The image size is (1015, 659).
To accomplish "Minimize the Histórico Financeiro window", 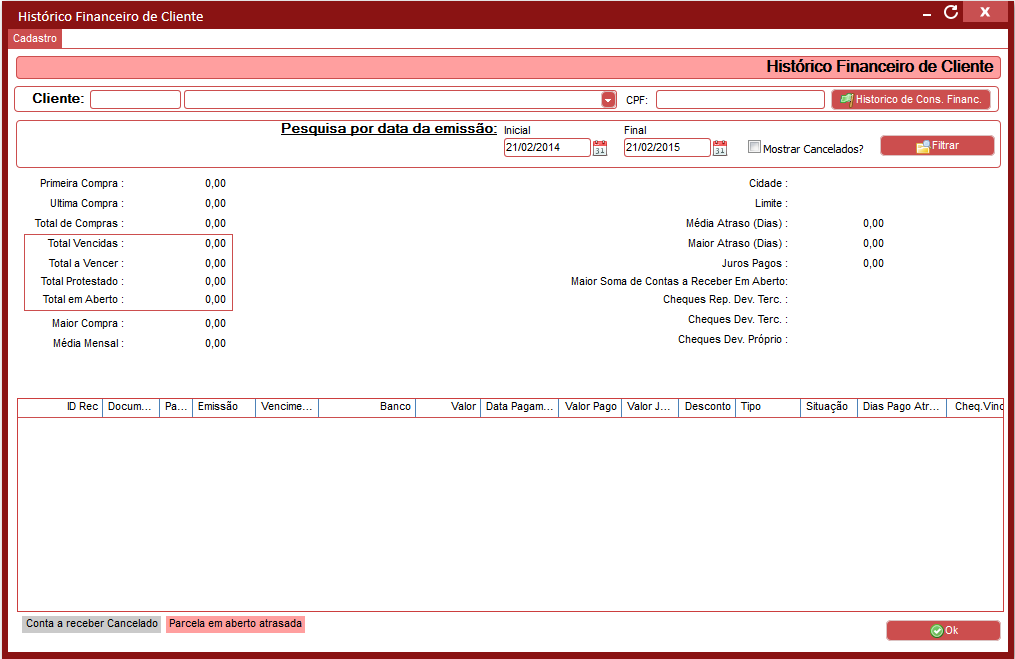I will pyautogui.click(x=927, y=14).
